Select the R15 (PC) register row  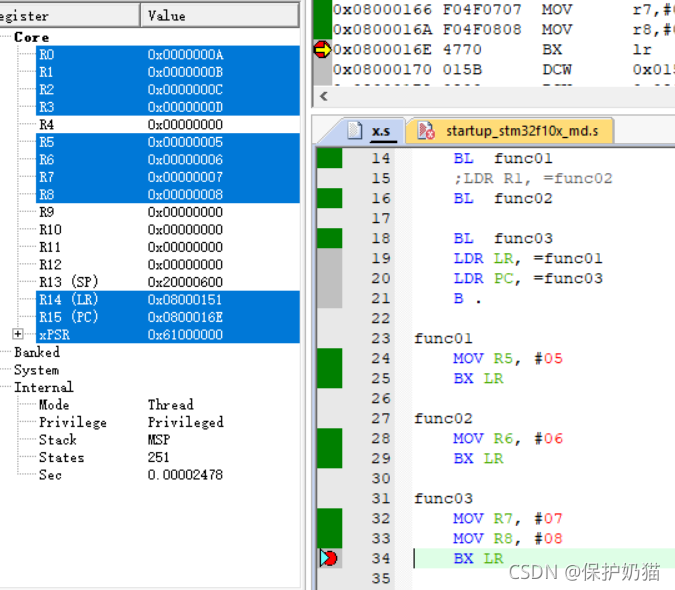click(168, 317)
